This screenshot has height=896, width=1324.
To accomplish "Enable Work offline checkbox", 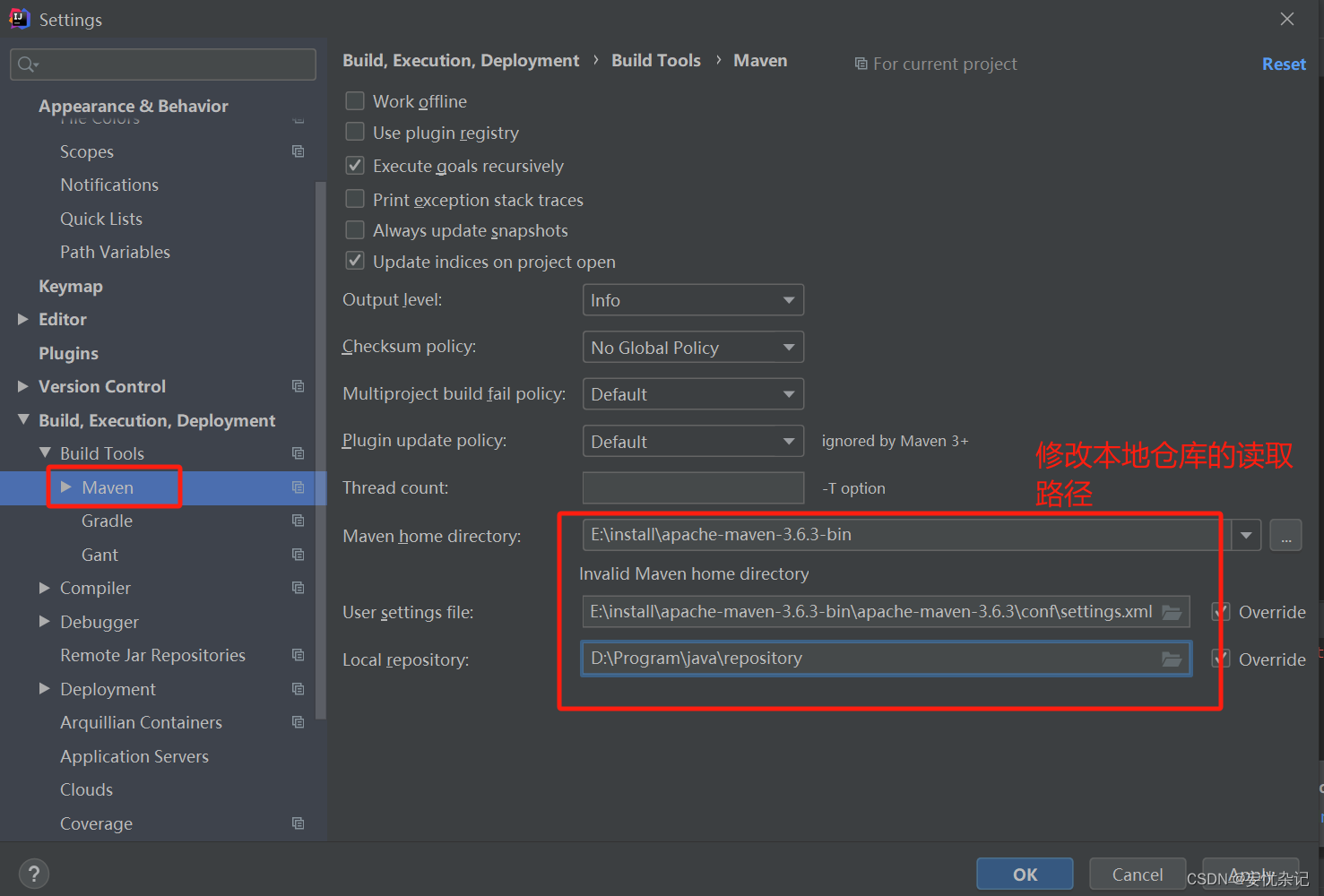I will coord(355,100).
